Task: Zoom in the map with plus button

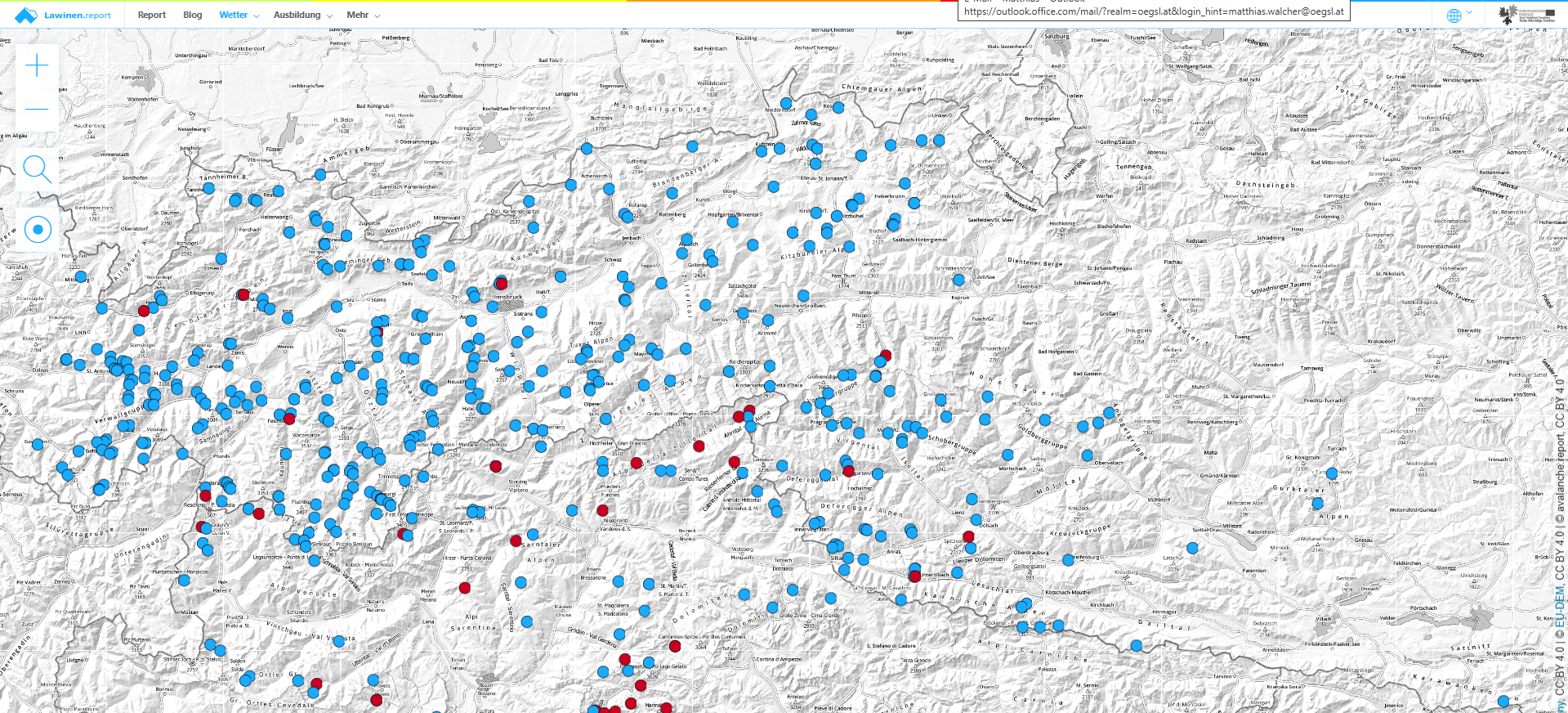Action: [x=37, y=65]
